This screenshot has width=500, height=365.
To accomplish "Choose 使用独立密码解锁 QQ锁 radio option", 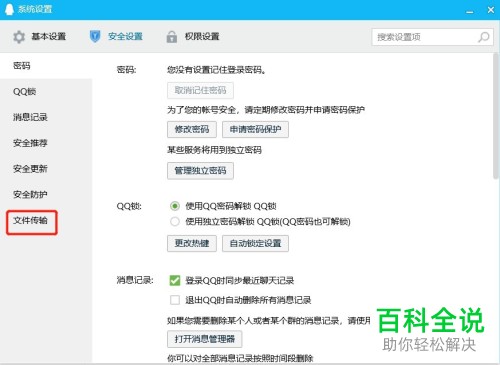I will point(175,221).
